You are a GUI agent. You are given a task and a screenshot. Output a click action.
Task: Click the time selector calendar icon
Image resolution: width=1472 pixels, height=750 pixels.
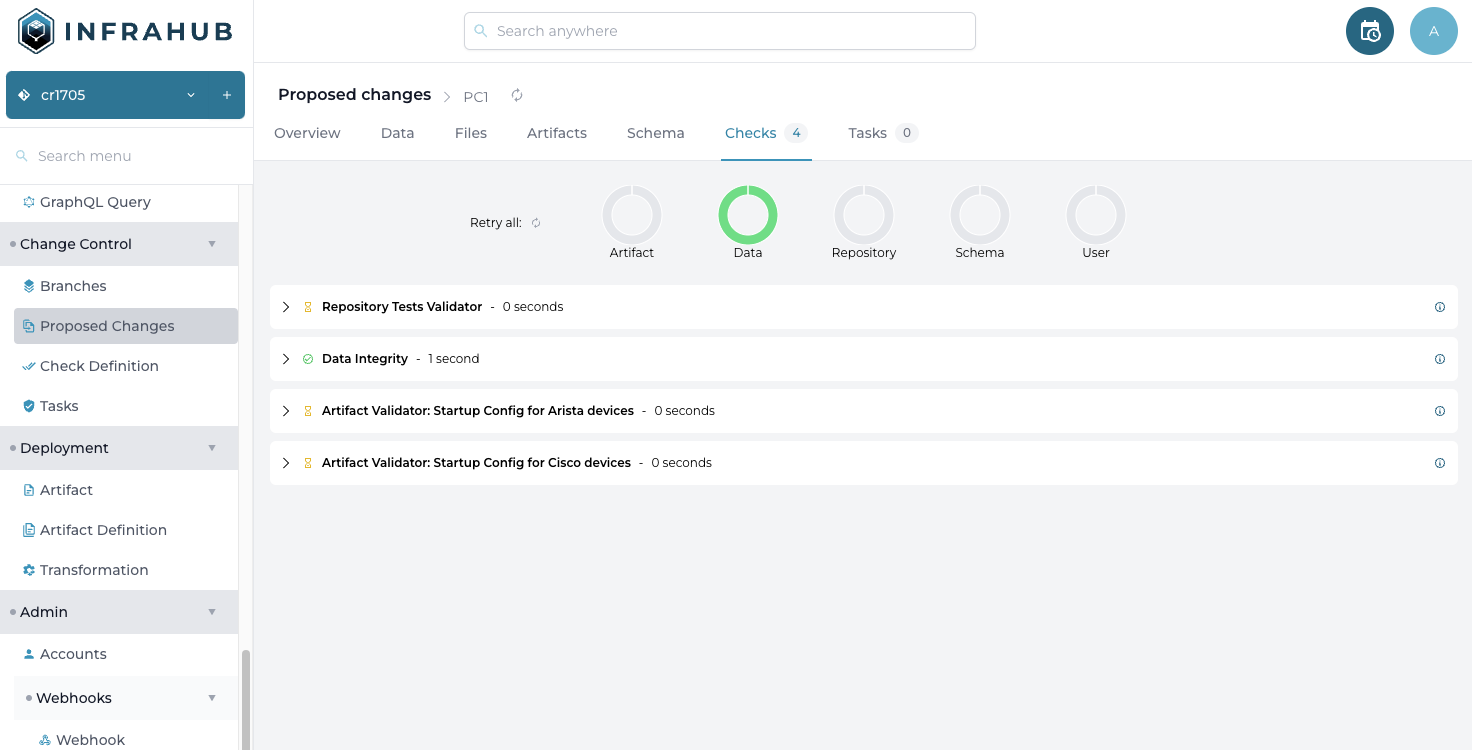[x=1369, y=31]
